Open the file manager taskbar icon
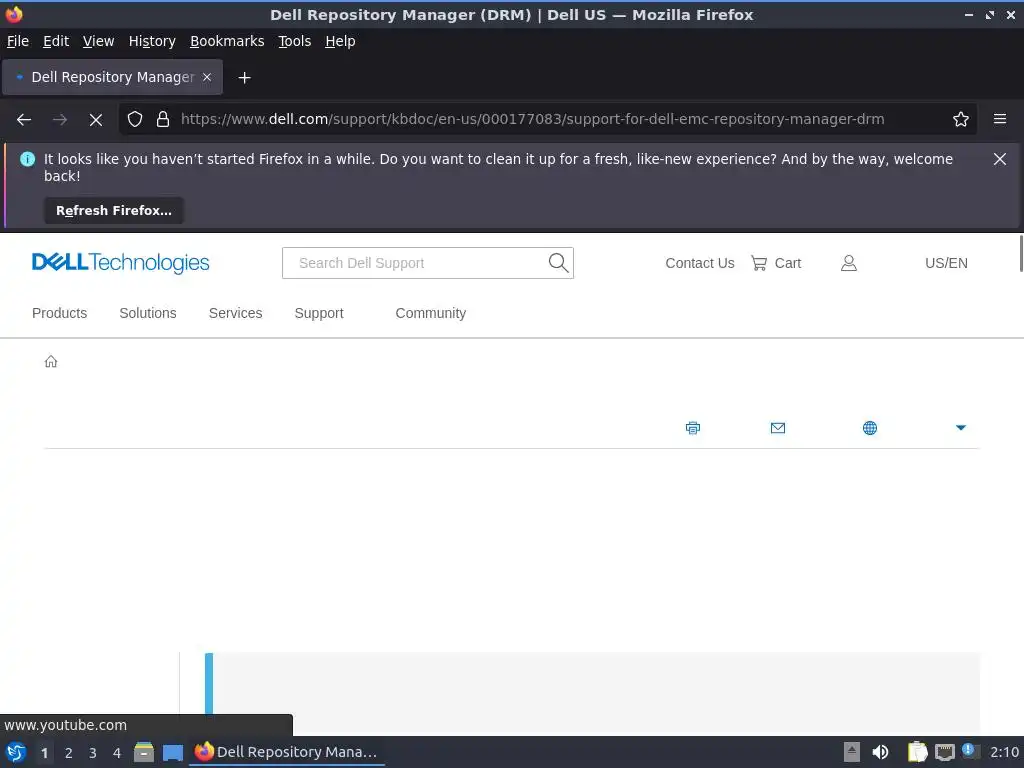Image resolution: width=1024 pixels, height=768 pixels. pos(144,752)
